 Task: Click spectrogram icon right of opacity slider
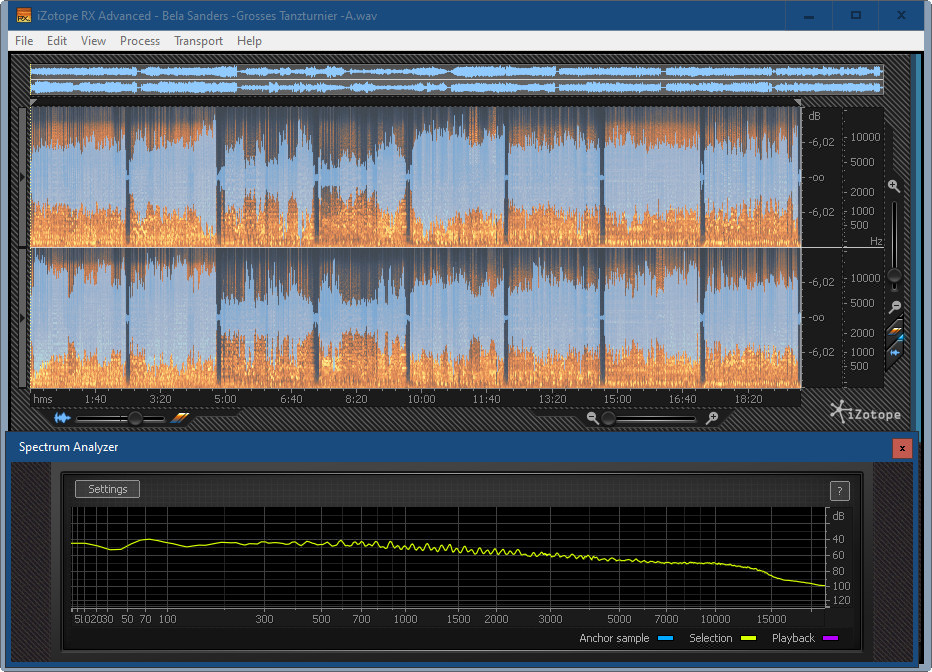click(x=180, y=418)
